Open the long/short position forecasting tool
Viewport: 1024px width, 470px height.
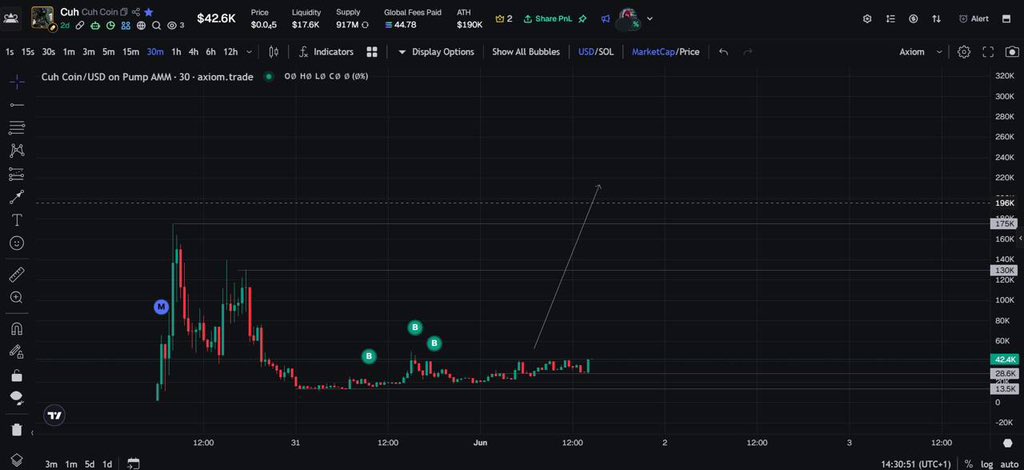[17, 174]
